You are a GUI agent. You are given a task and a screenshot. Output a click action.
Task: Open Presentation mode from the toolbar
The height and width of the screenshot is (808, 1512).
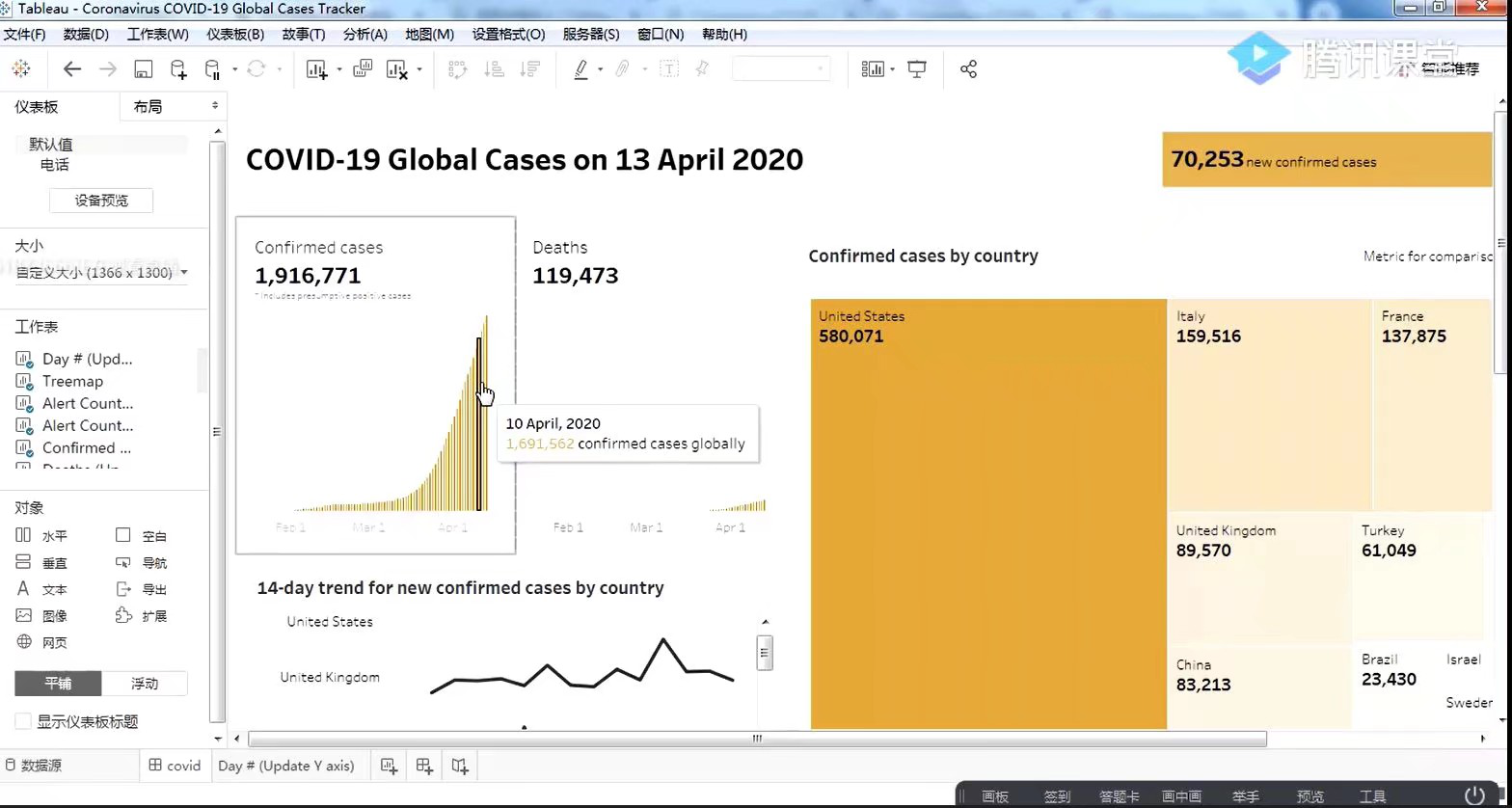(x=917, y=69)
